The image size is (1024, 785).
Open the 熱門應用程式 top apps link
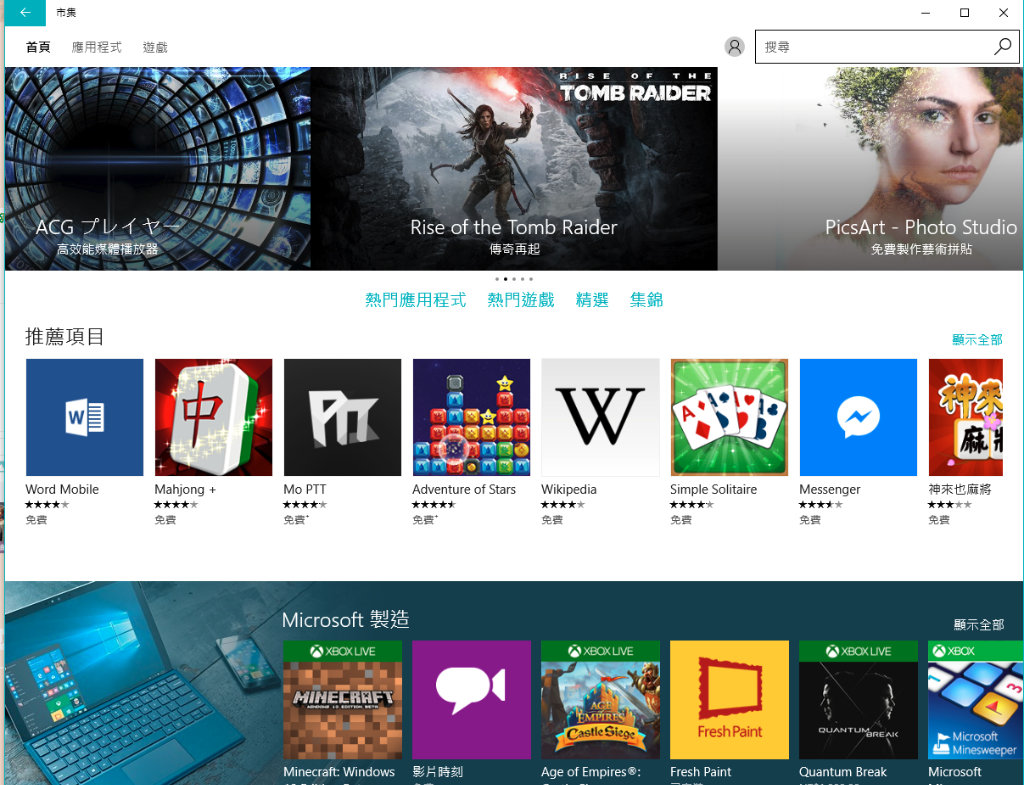(416, 300)
